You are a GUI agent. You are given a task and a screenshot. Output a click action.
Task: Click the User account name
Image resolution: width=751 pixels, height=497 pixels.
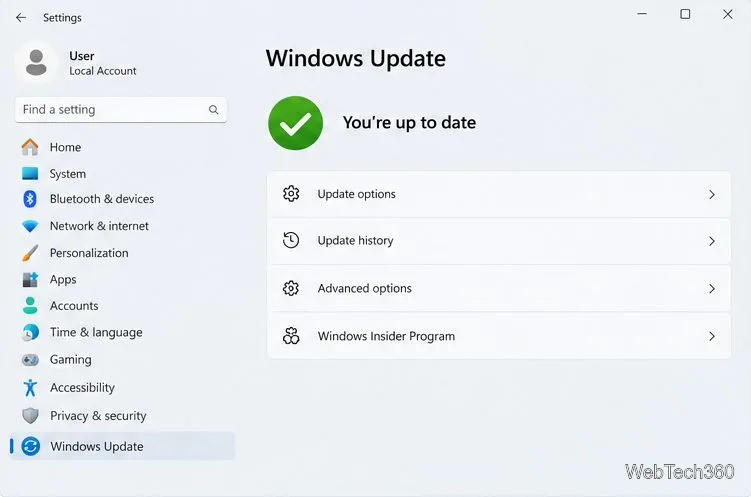click(x=81, y=56)
